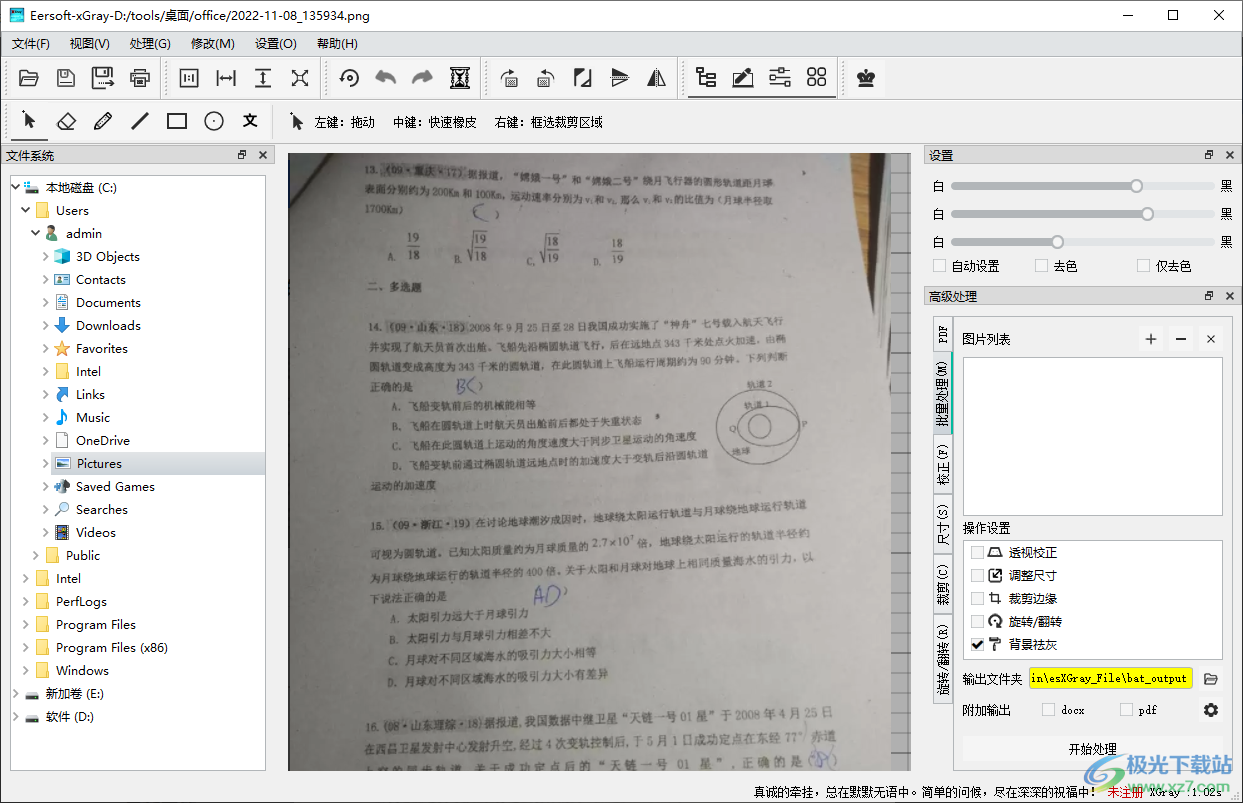The width and height of the screenshot is (1243, 803).
Task: Check the 旋转/翻转 operation
Action: click(977, 622)
